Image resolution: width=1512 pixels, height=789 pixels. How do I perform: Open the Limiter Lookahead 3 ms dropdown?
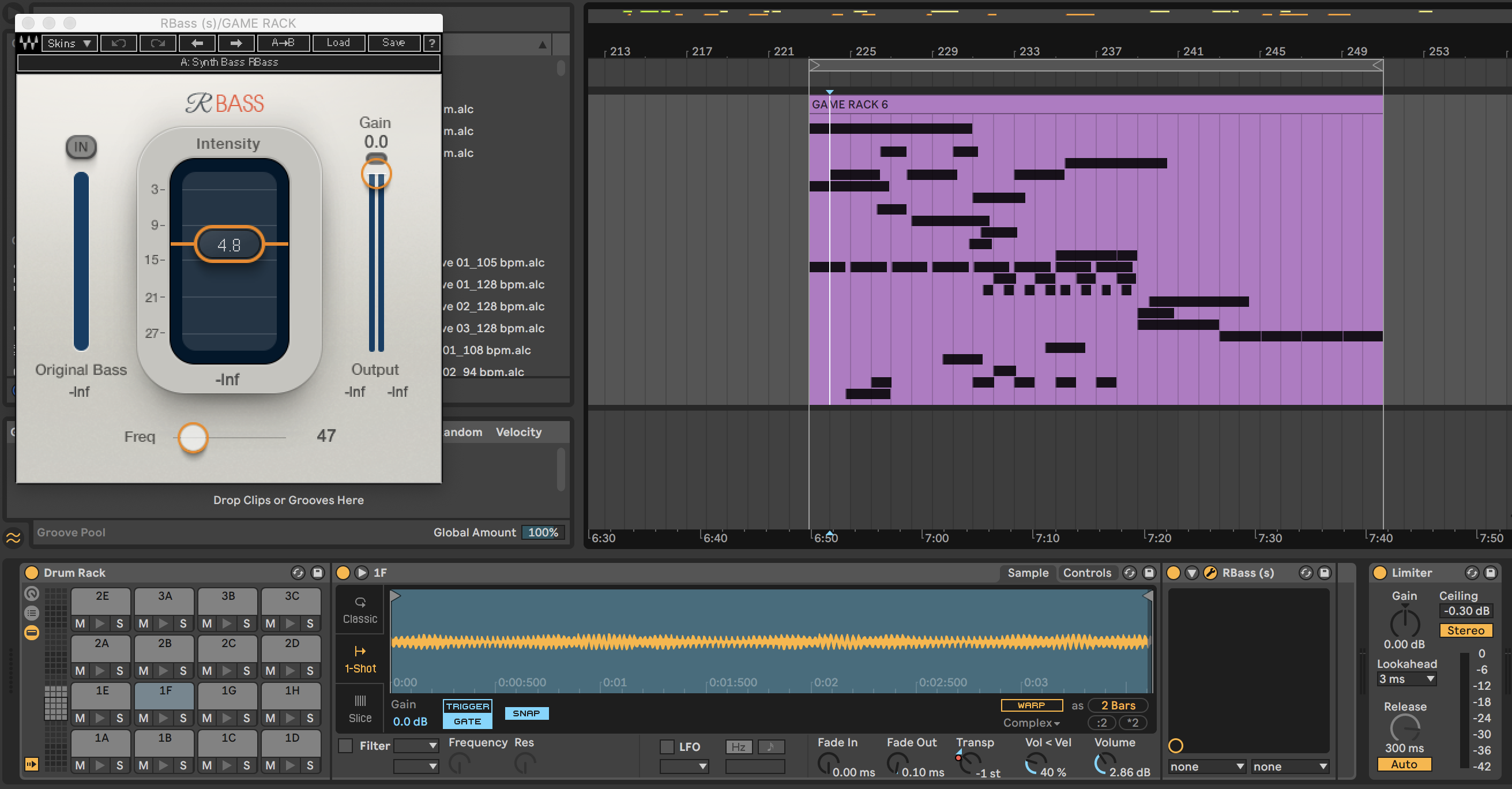[1406, 679]
